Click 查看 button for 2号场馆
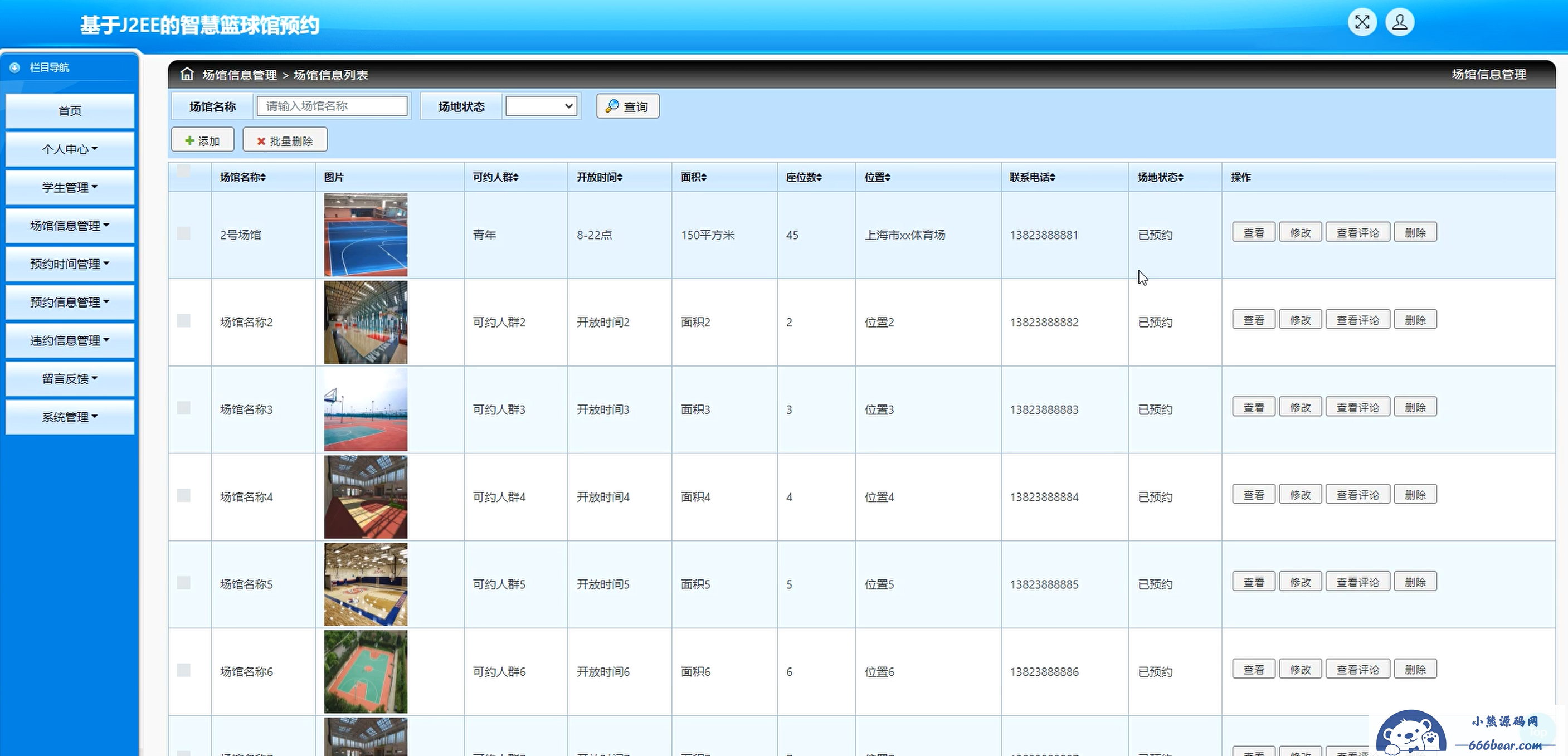The image size is (1568, 756). tap(1253, 232)
